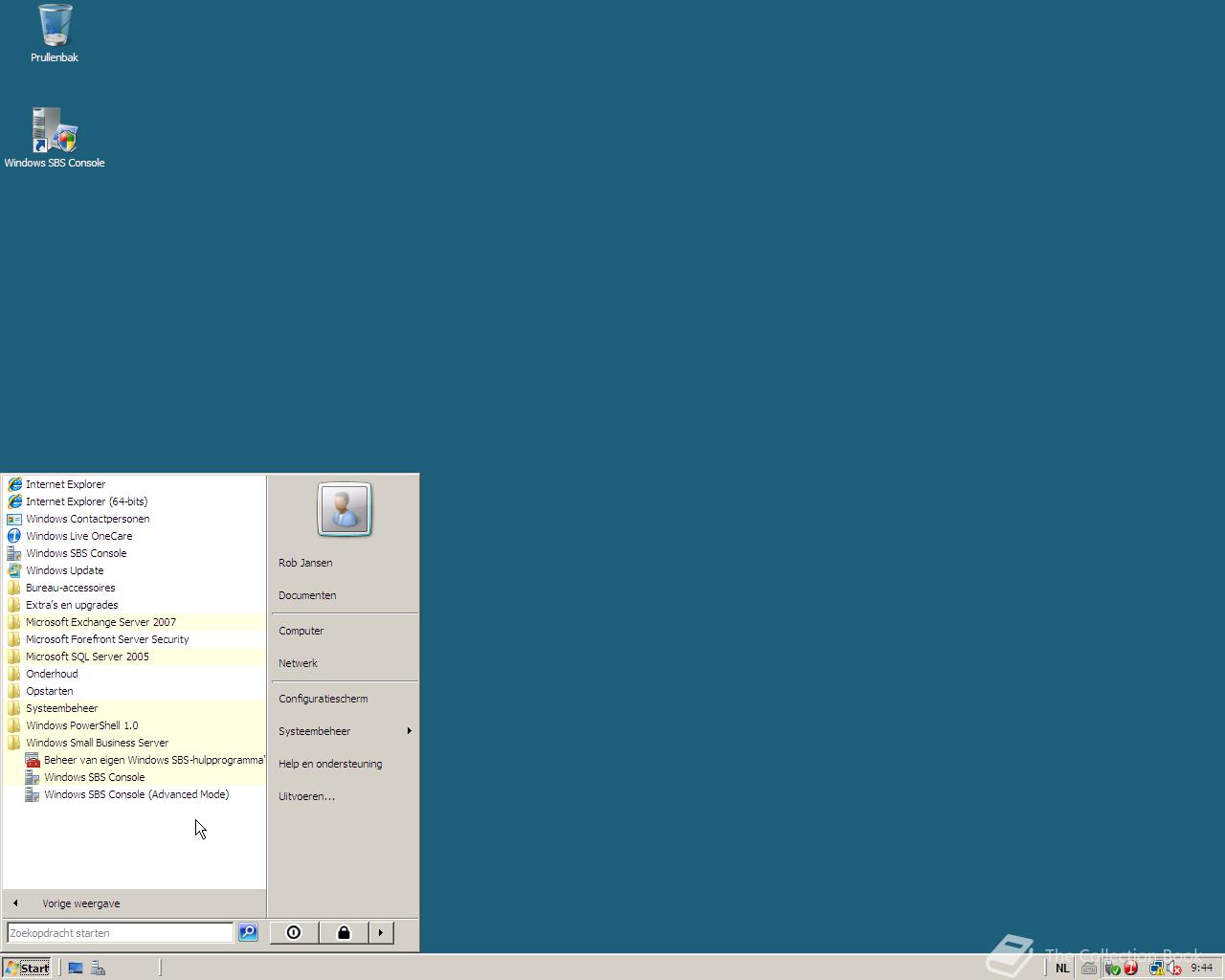Collapse the Windows Small Business Server folder
The image size is (1225, 980).
[134, 743]
